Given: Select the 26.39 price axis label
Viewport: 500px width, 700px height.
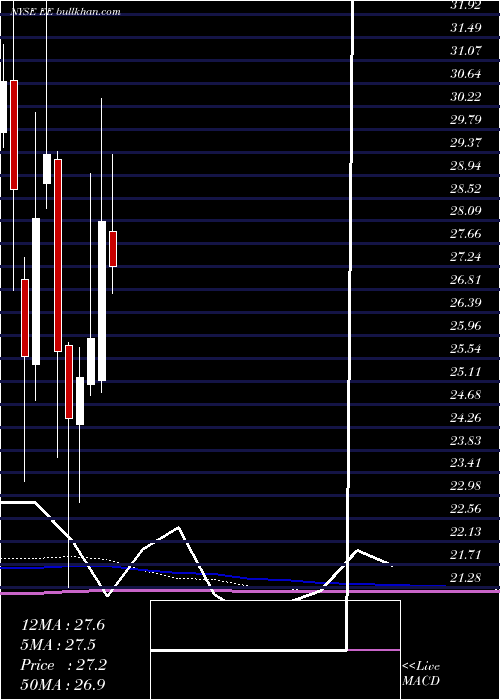Looking at the screenshot, I should 466,303.
